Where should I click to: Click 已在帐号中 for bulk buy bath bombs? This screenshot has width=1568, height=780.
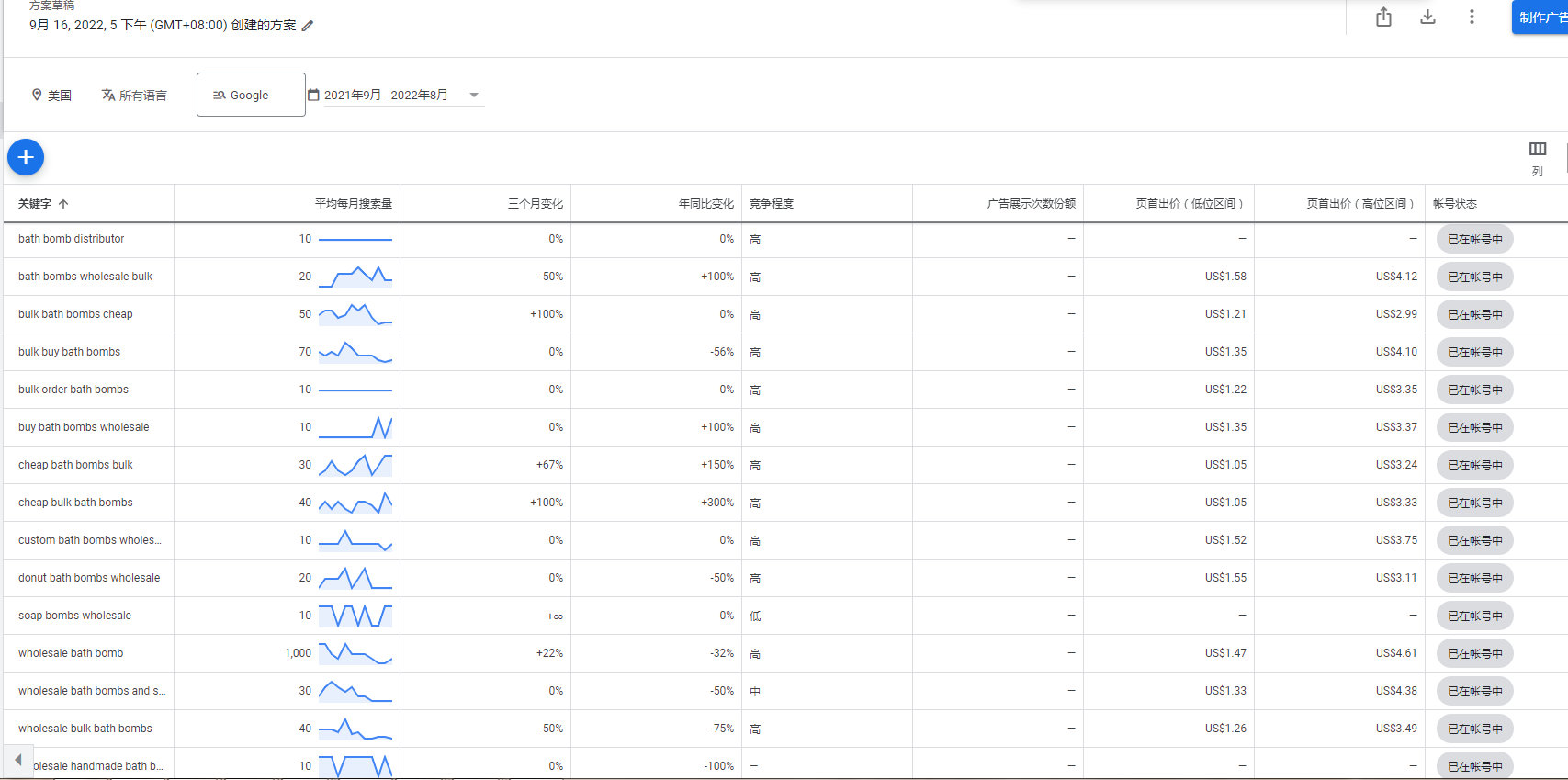click(x=1475, y=353)
